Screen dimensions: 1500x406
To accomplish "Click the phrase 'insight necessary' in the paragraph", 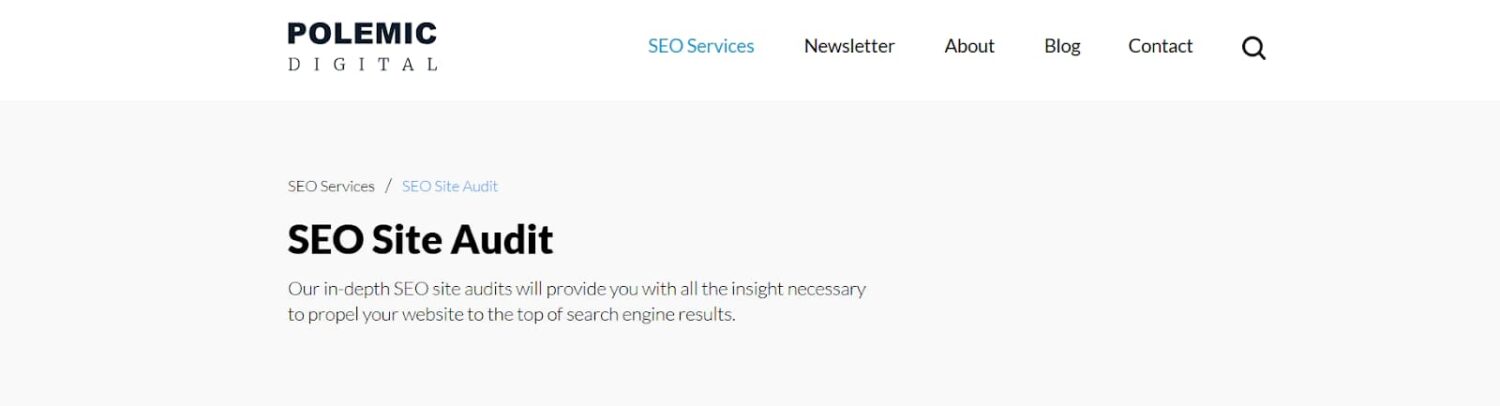I will click(x=798, y=289).
